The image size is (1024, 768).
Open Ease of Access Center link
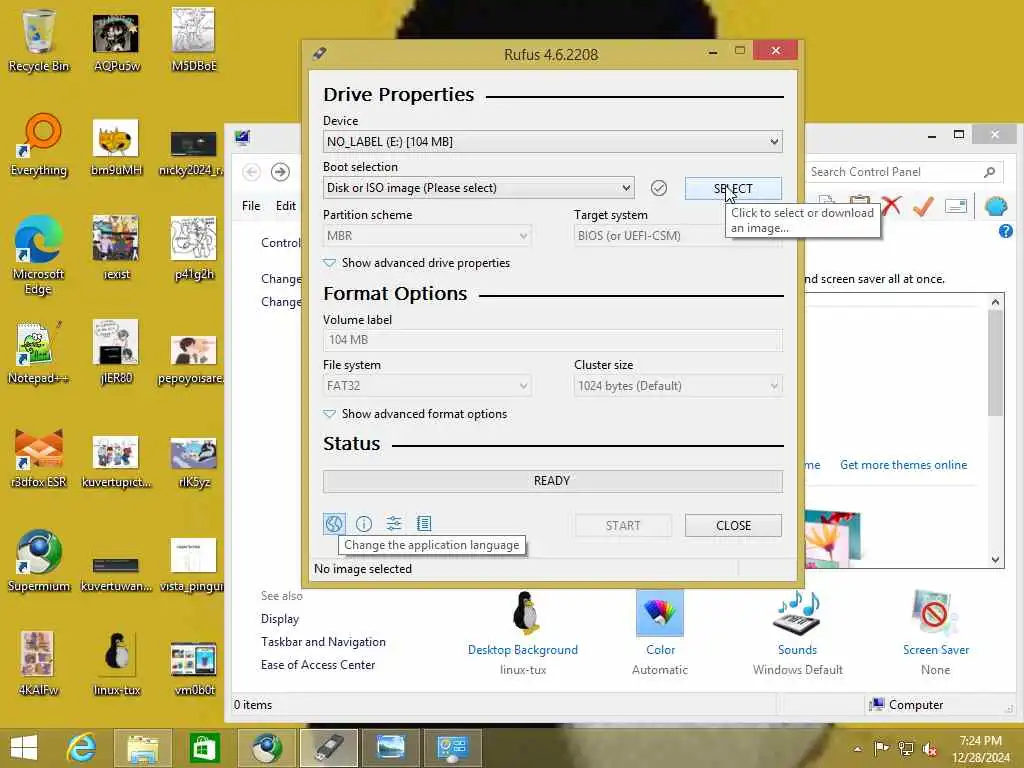click(x=318, y=665)
